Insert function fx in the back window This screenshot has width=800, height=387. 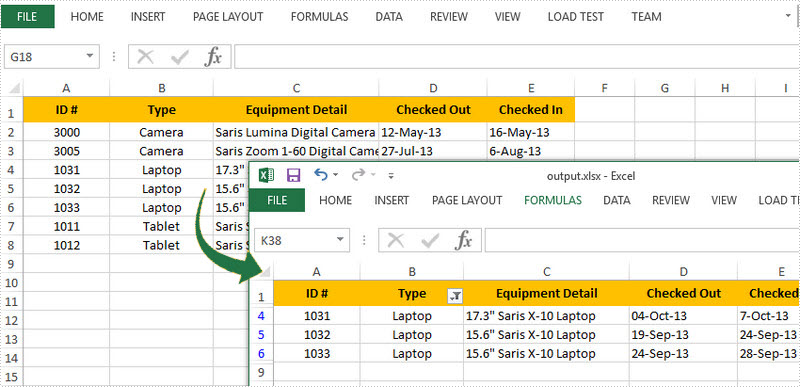[213, 57]
